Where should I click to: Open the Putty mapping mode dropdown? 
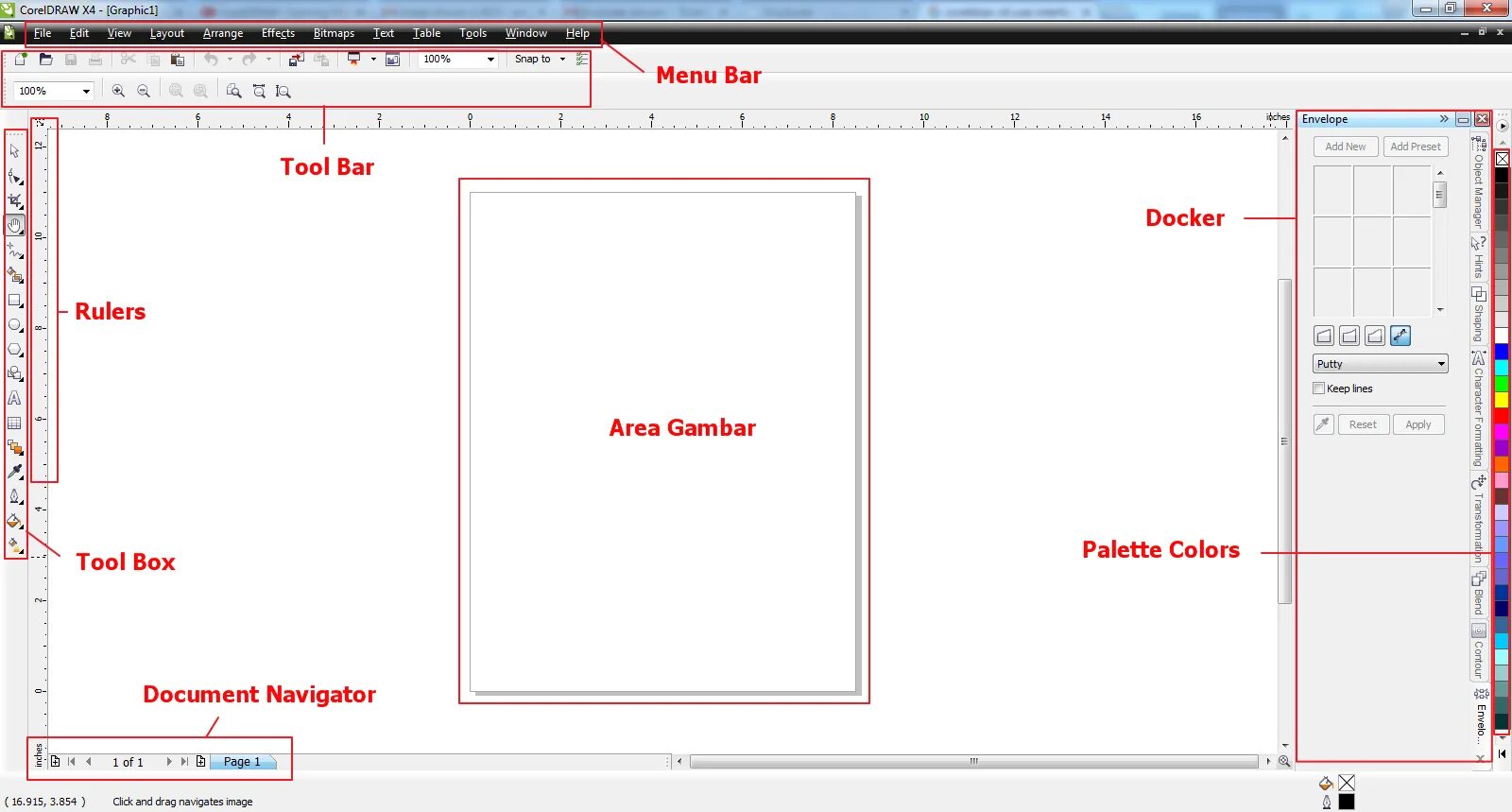[1381, 364]
